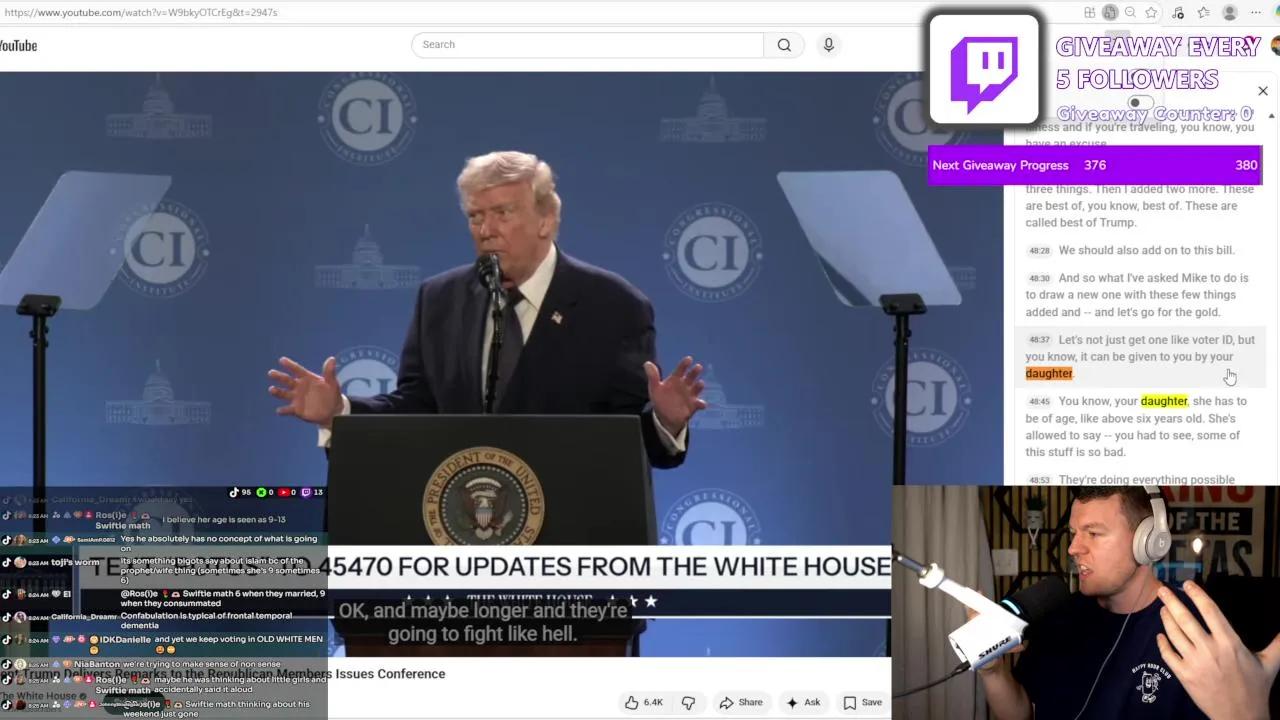Click the streamer webcam overlay
Screen dimensions: 1280x720
click(1085, 602)
